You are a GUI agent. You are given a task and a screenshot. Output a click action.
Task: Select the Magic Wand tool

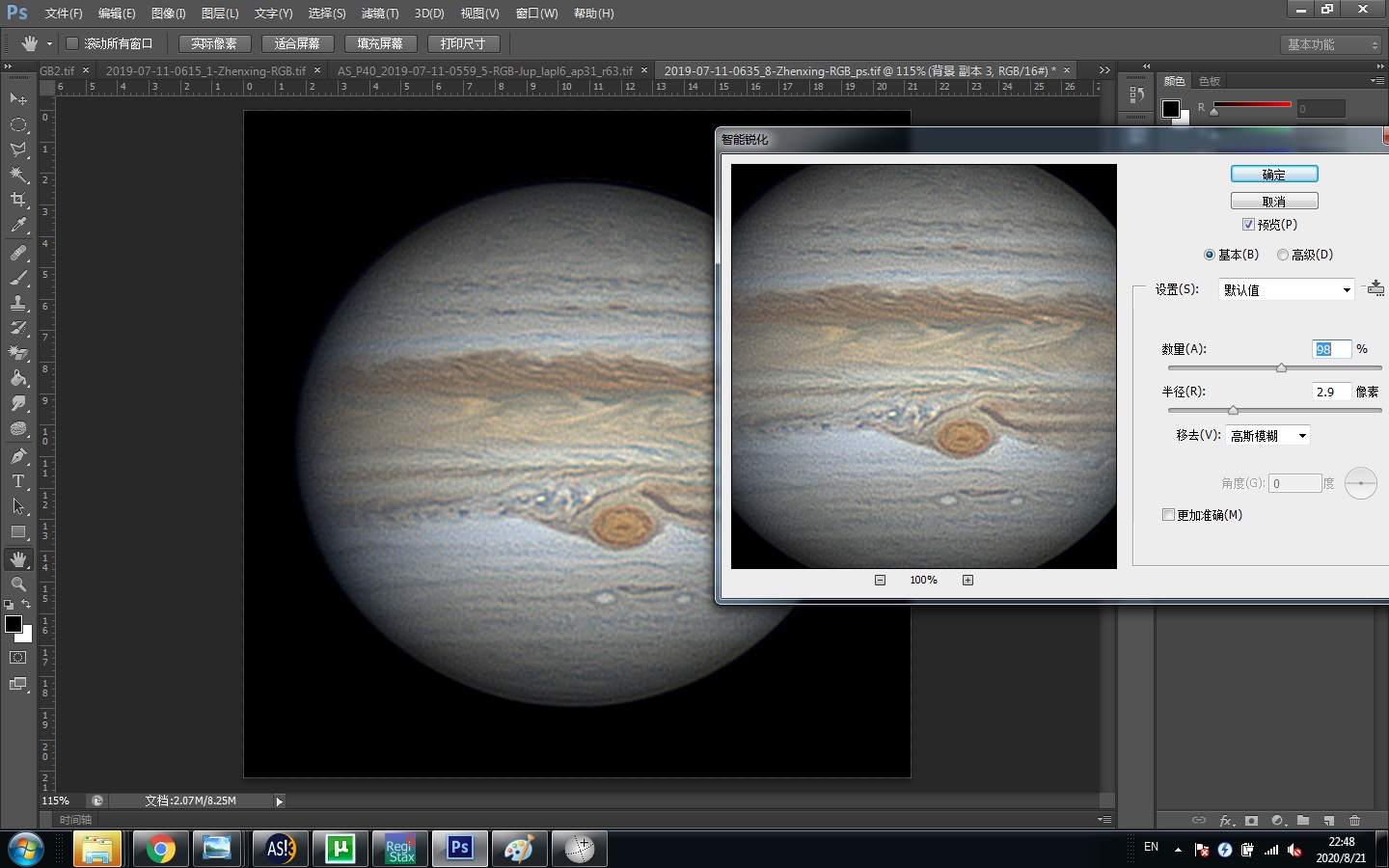[x=18, y=175]
